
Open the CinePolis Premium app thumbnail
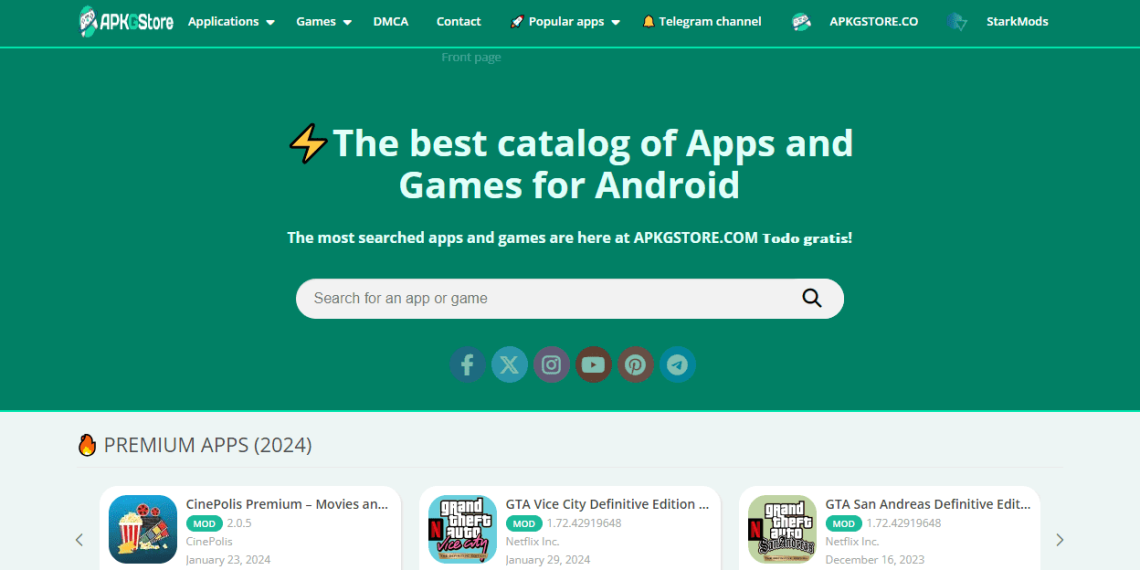(x=143, y=529)
